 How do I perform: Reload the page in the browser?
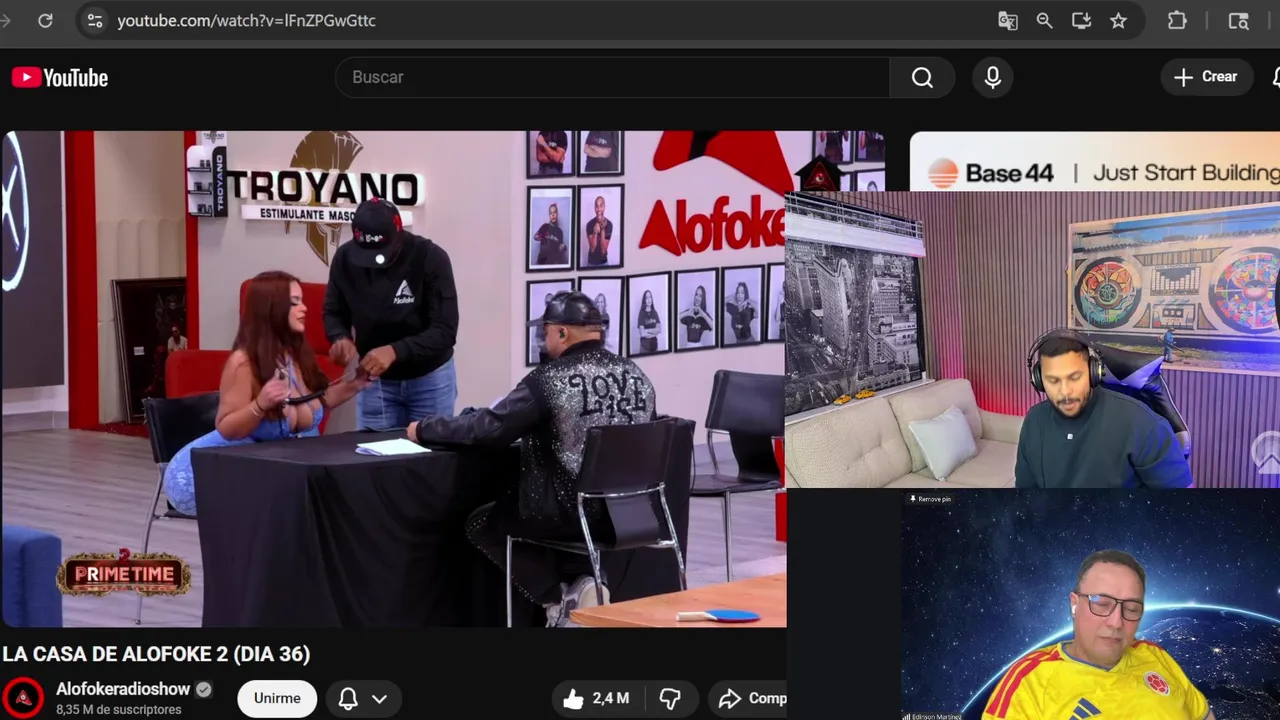point(45,20)
